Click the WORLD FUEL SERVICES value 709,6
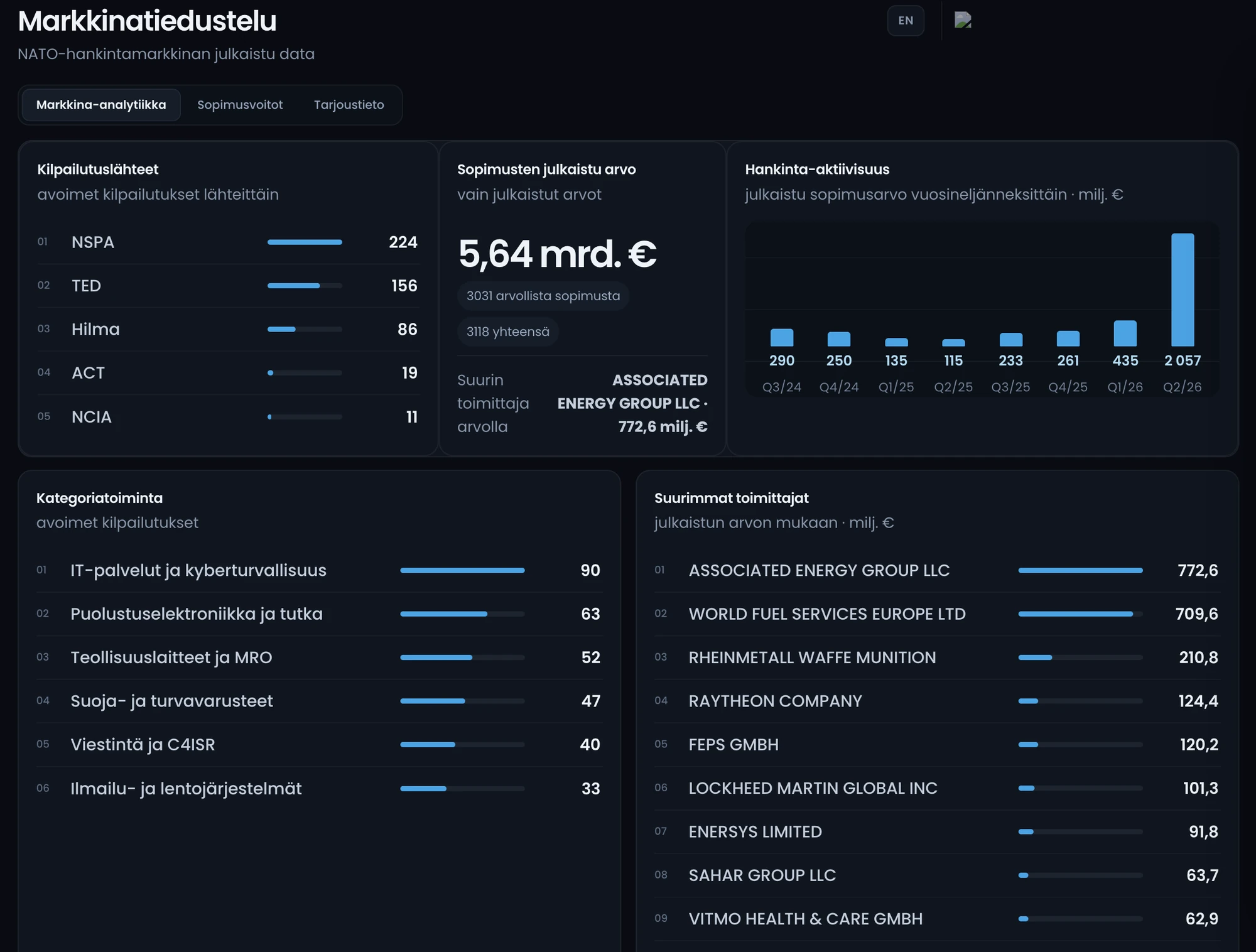The image size is (1256, 952). pos(1197,614)
